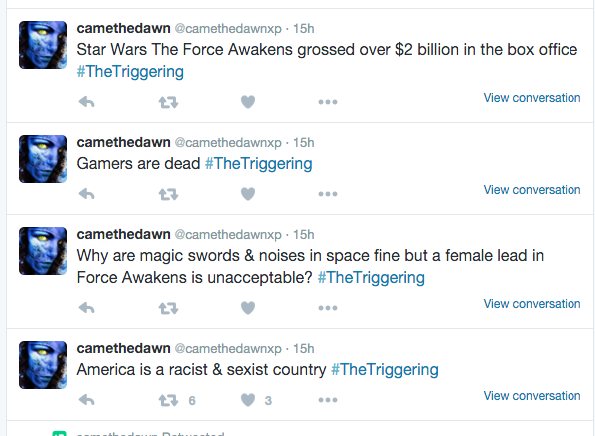Screen dimensions: 595x436
Task: Open more options on Star Wars box office tweet
Action: [x=328, y=102]
